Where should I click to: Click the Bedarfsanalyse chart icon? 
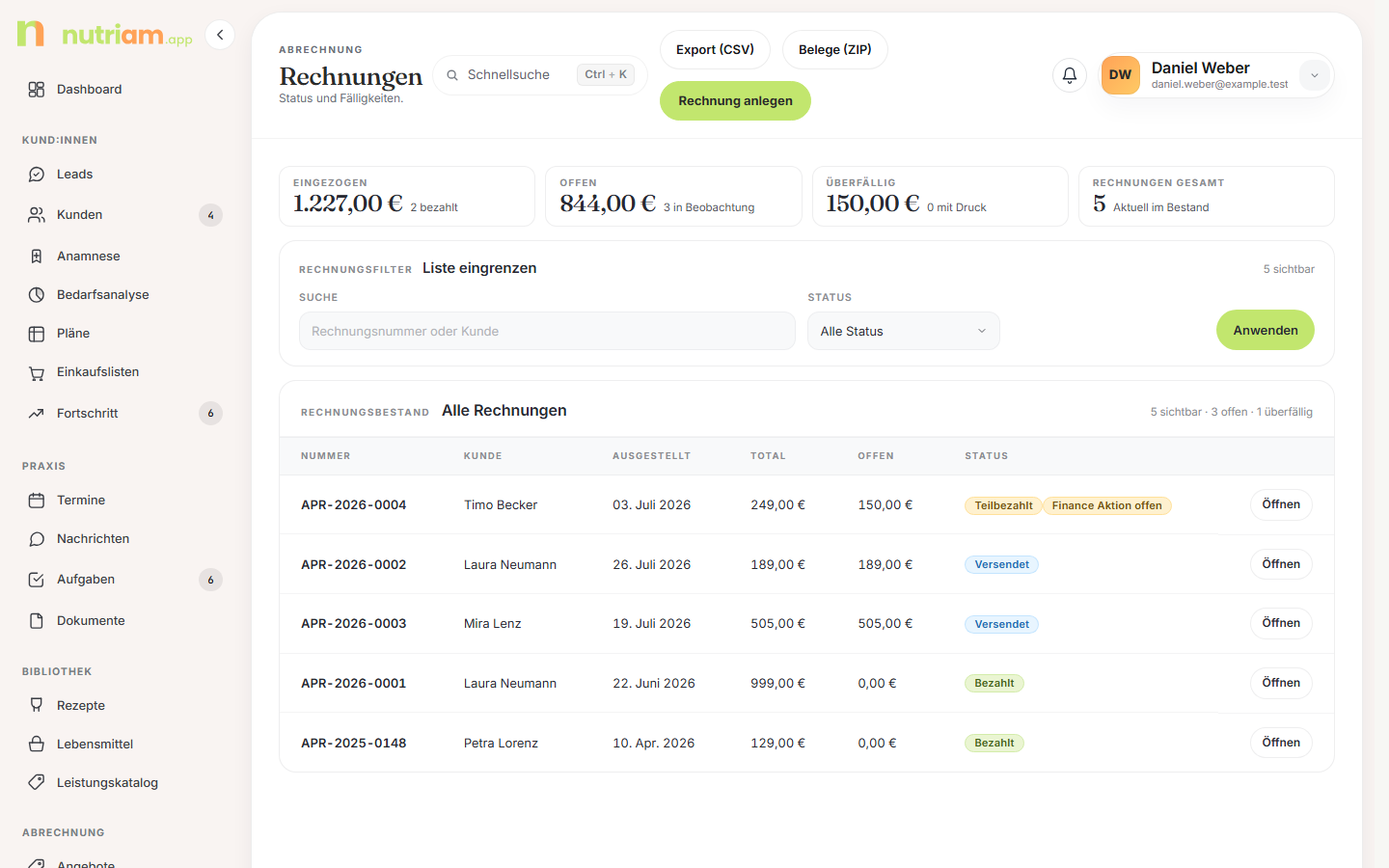coord(37,295)
